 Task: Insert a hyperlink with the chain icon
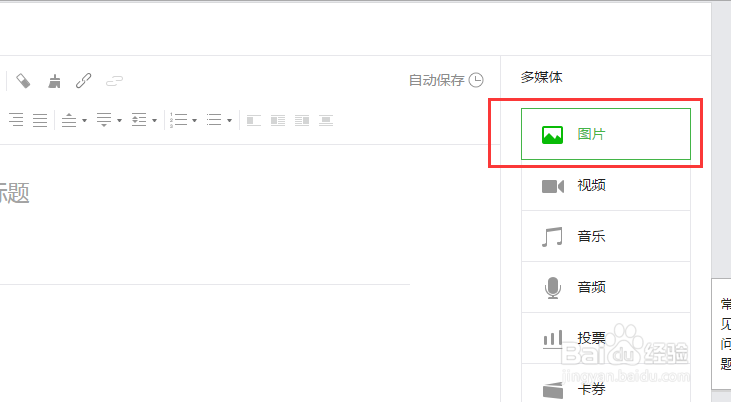coord(83,81)
